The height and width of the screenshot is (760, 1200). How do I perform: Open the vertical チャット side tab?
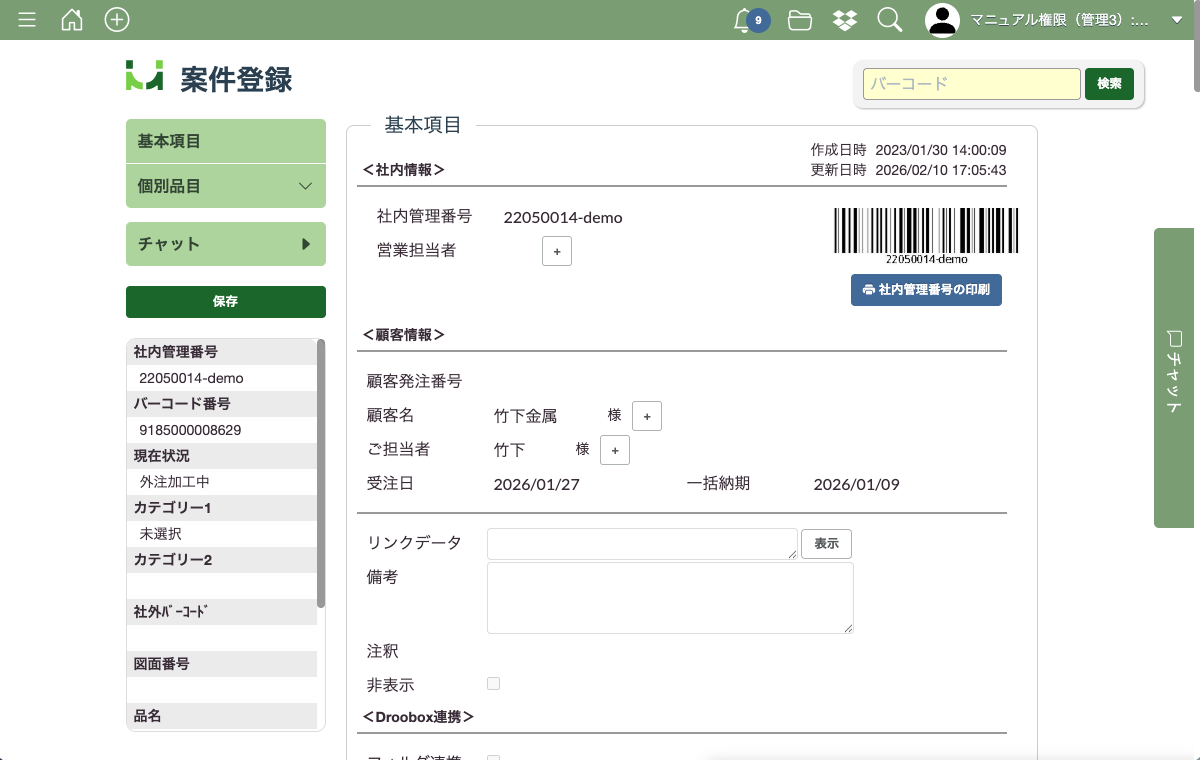(1176, 378)
